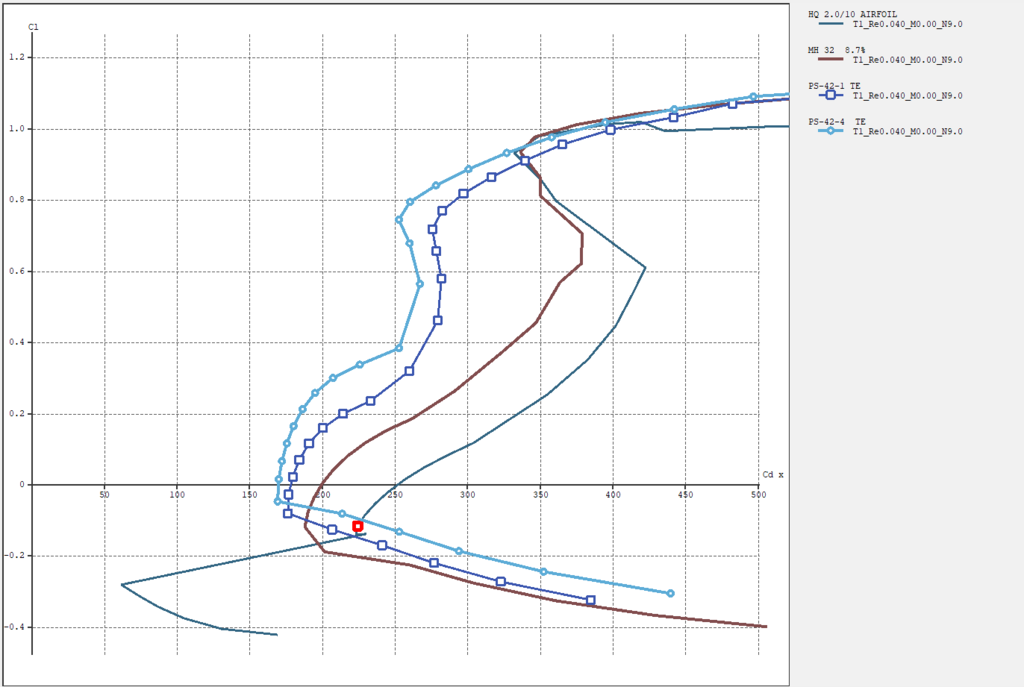
Task: Click the circle marker in PS-42-4 TE legend
Action: pos(829,131)
